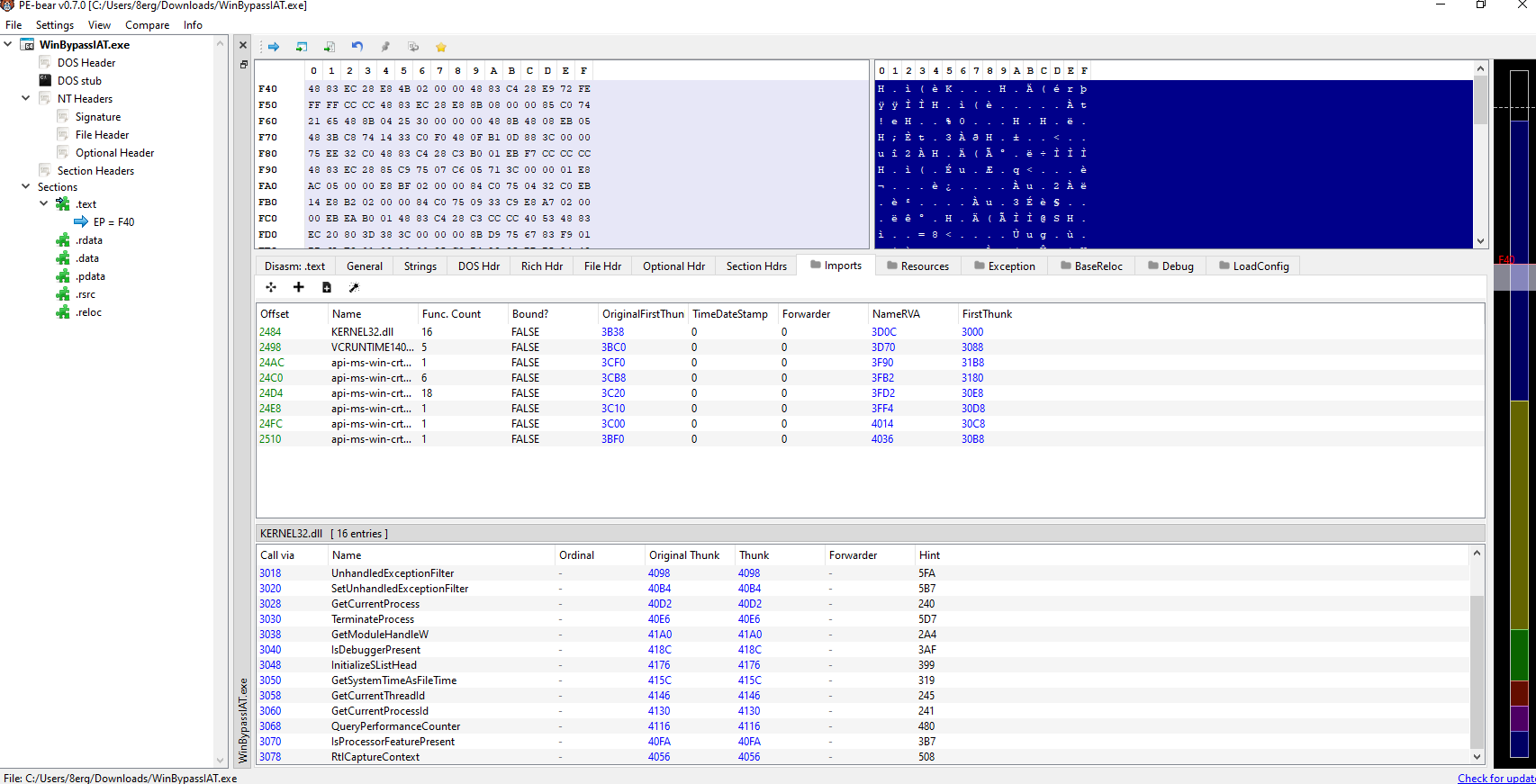Select the KERNEL32.dll import row
1536x784 pixels.
[870, 332]
